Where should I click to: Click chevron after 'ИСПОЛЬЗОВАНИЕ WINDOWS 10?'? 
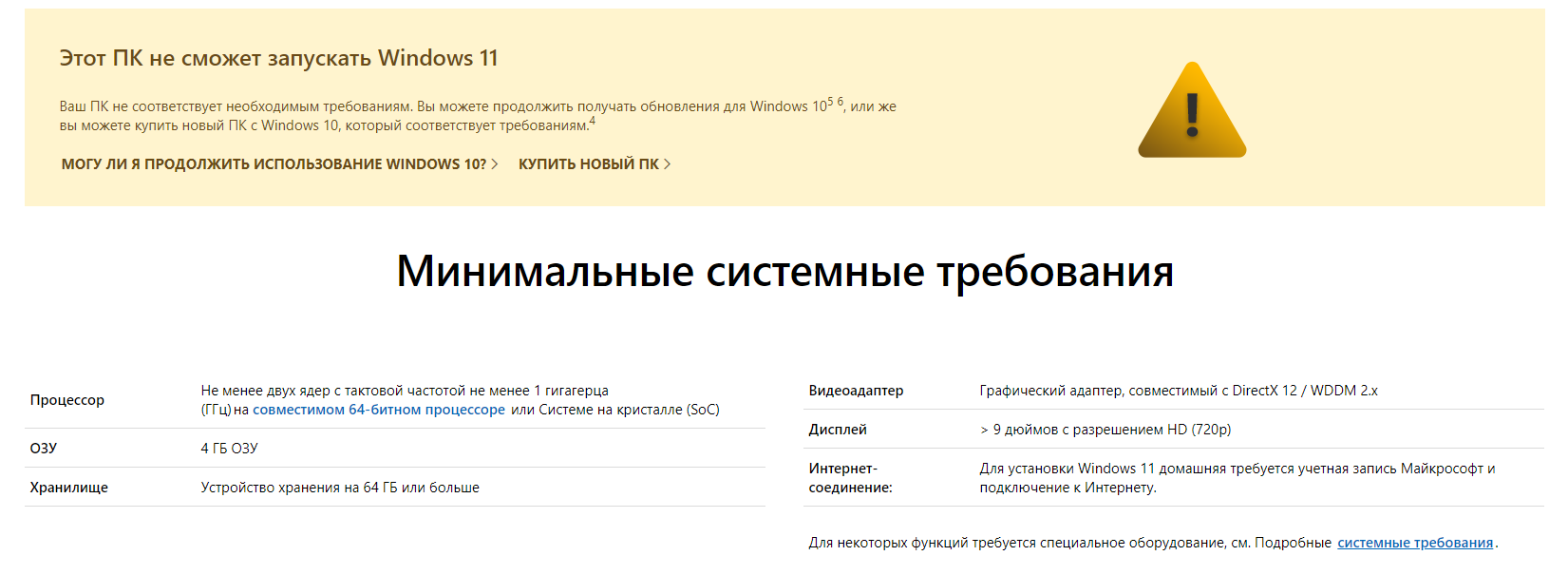[x=495, y=164]
